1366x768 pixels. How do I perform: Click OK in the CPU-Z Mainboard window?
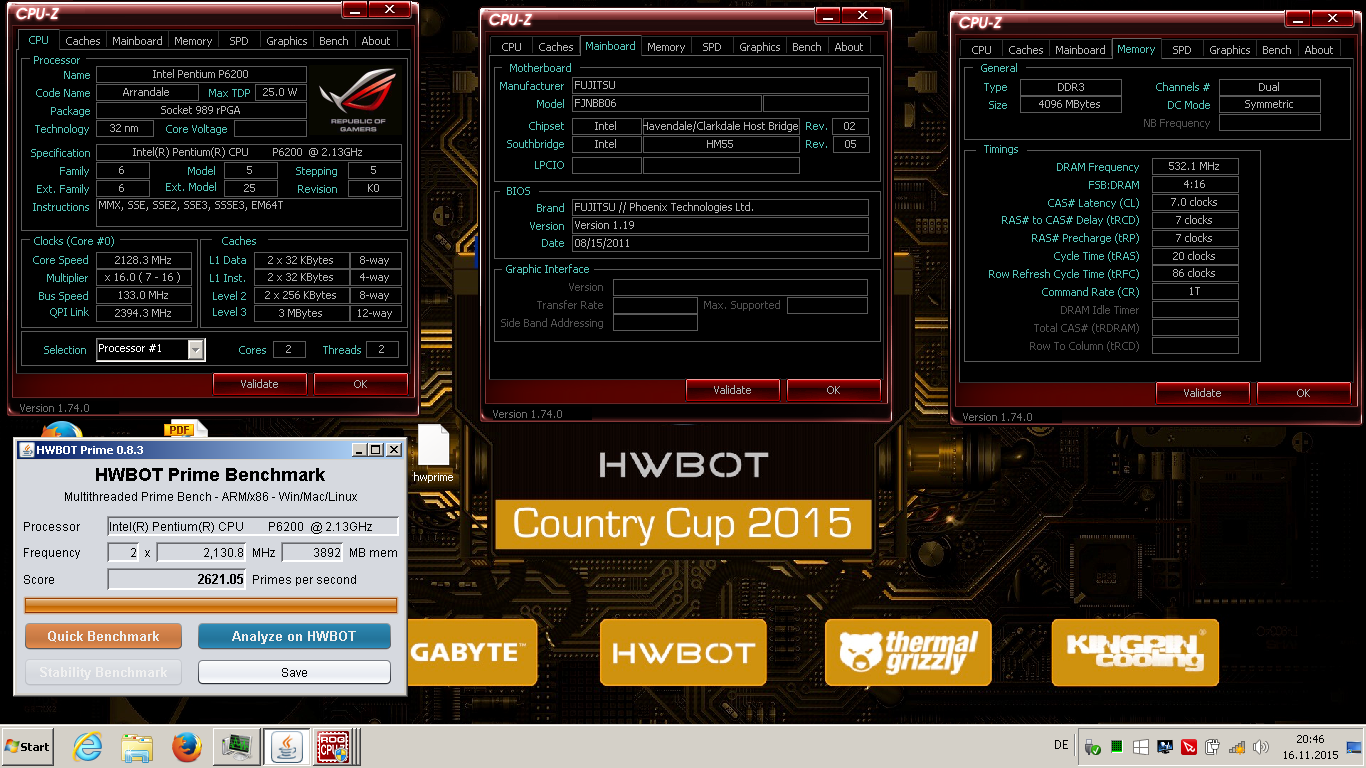833,390
